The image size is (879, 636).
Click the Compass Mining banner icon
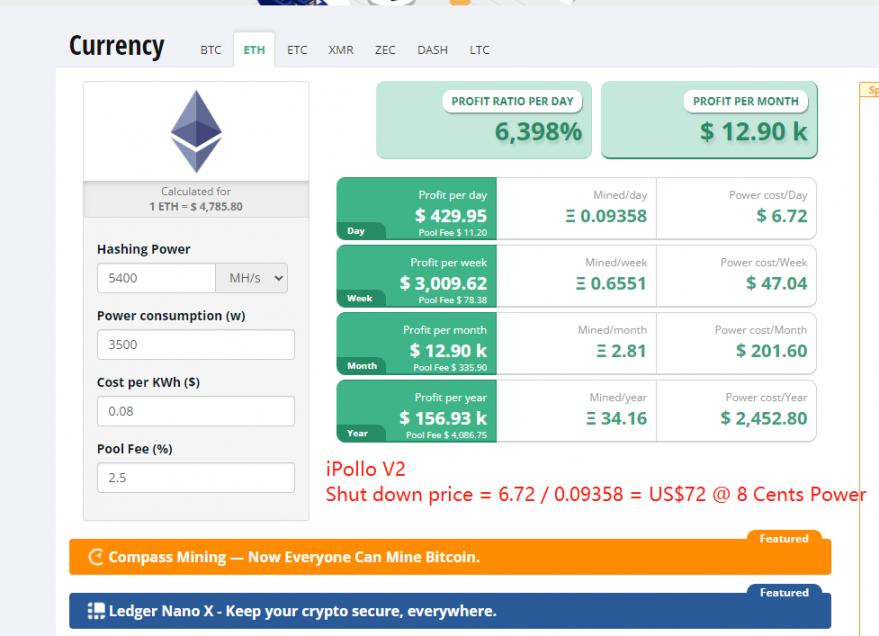click(x=96, y=557)
